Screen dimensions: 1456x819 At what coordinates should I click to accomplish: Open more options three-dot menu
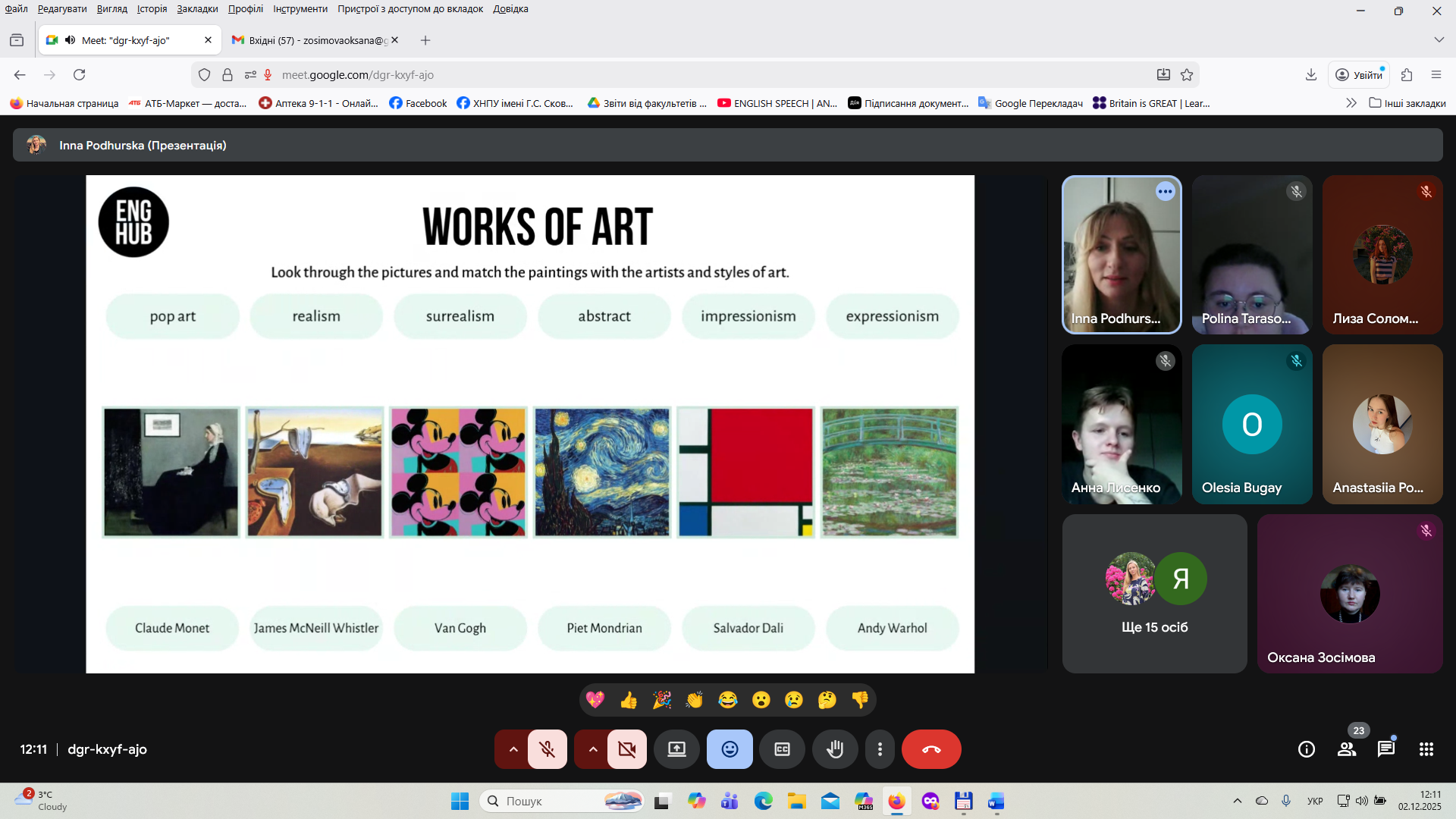[x=880, y=749]
